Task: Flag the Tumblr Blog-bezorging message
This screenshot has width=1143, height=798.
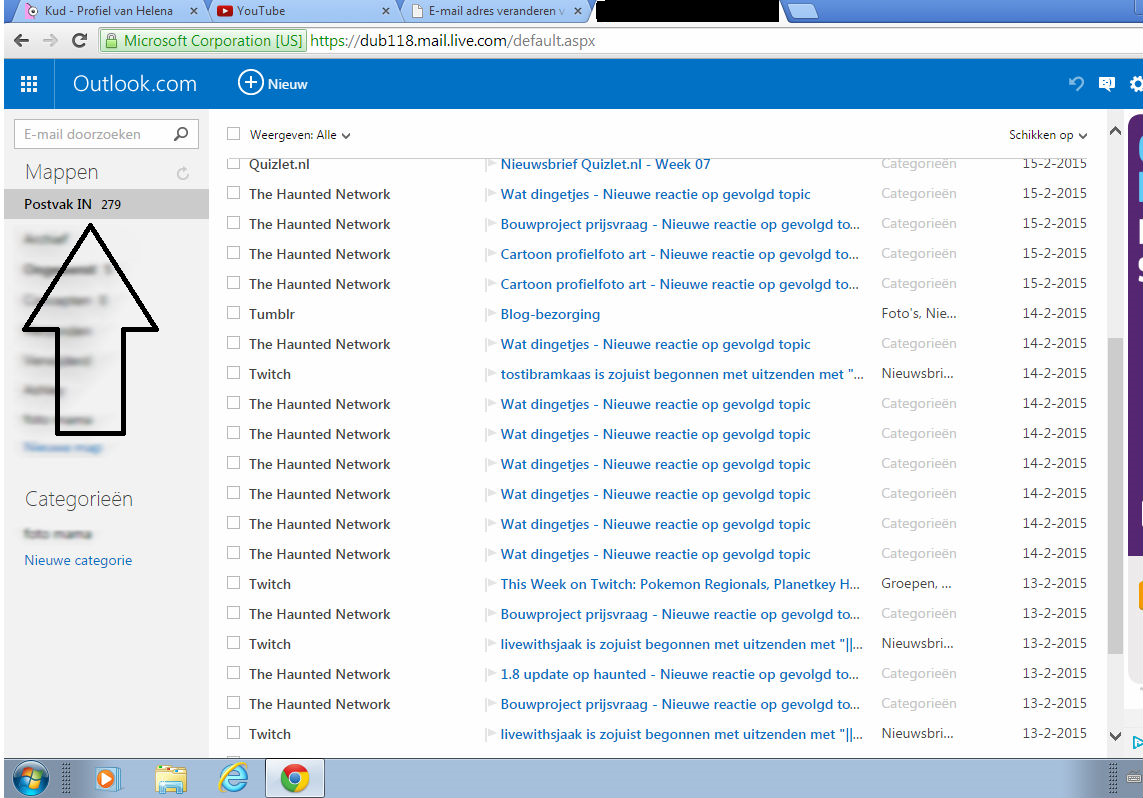Action: tap(491, 314)
